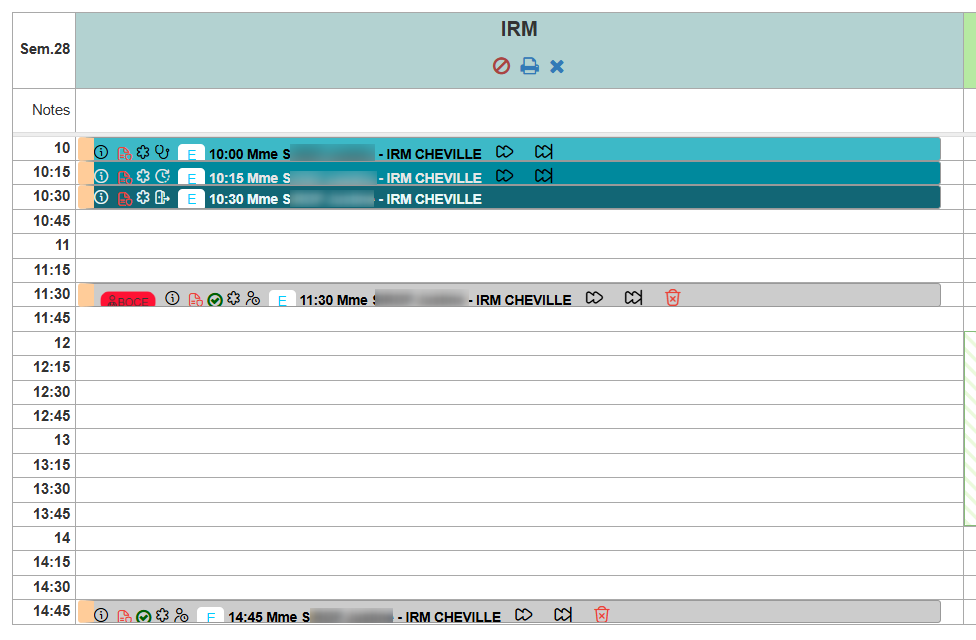Click fast-forward icon on the 10:15 appointment
This screenshot has height=640, width=976.
(x=505, y=176)
